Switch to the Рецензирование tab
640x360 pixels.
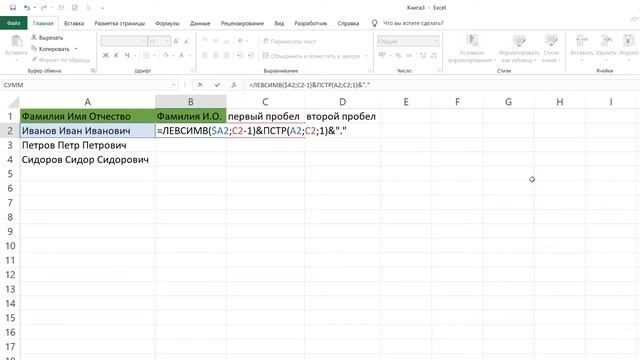click(x=242, y=23)
